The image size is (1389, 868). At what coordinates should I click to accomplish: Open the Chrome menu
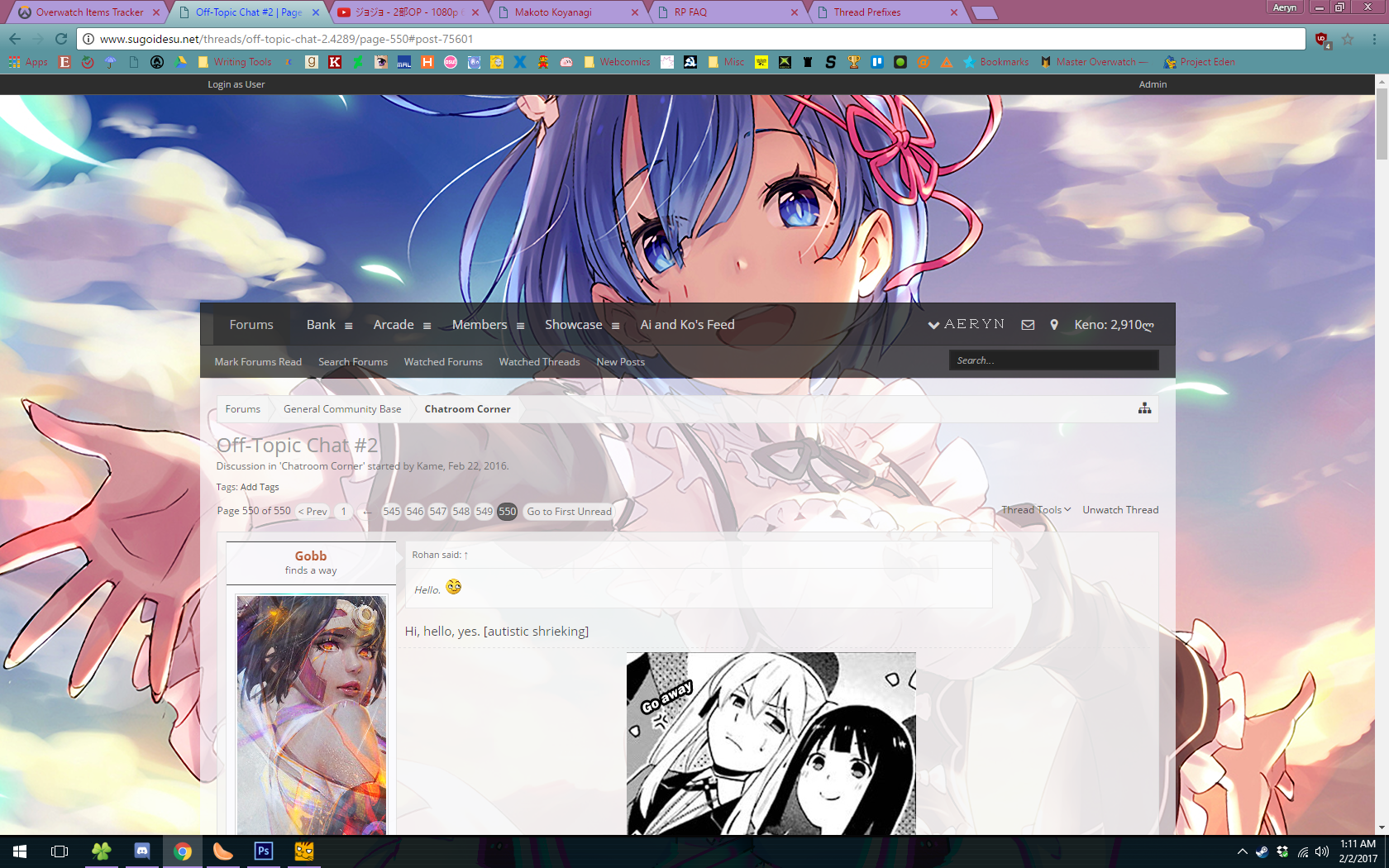tap(1374, 39)
